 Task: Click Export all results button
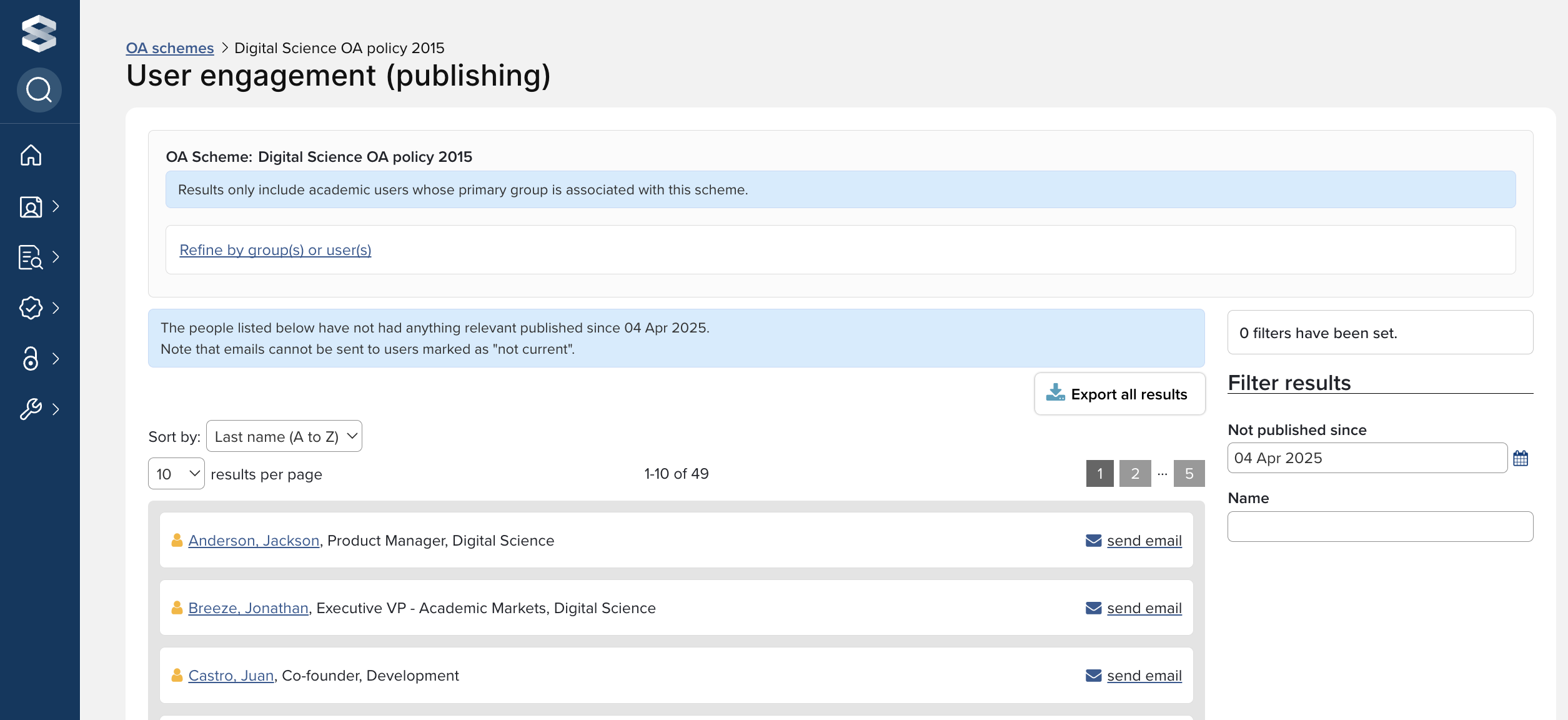(x=1119, y=394)
